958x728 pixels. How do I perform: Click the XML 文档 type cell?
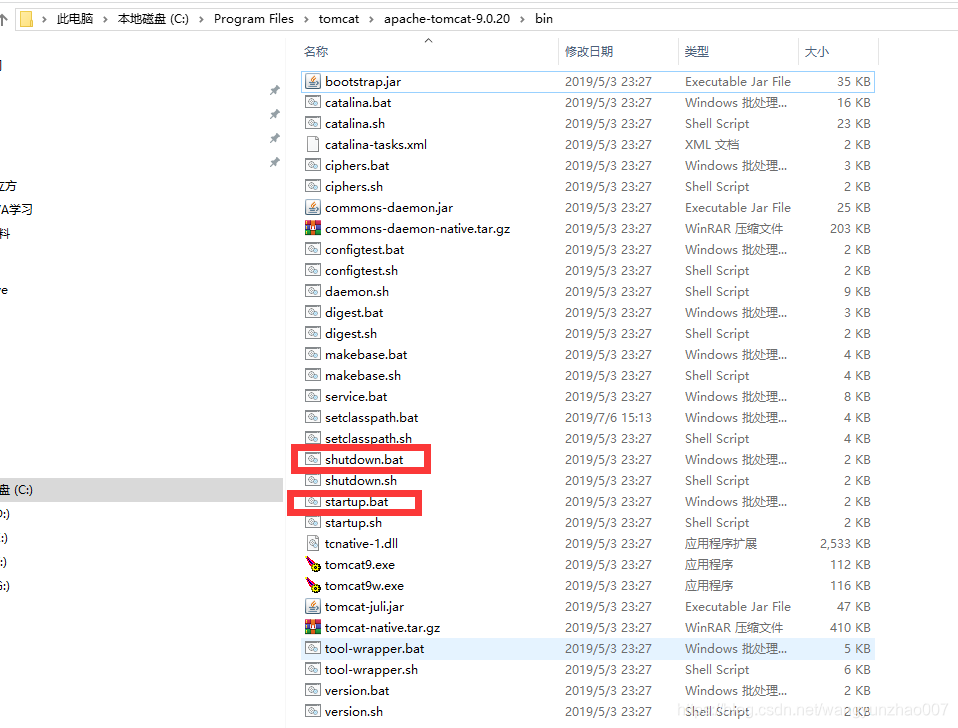coord(712,144)
